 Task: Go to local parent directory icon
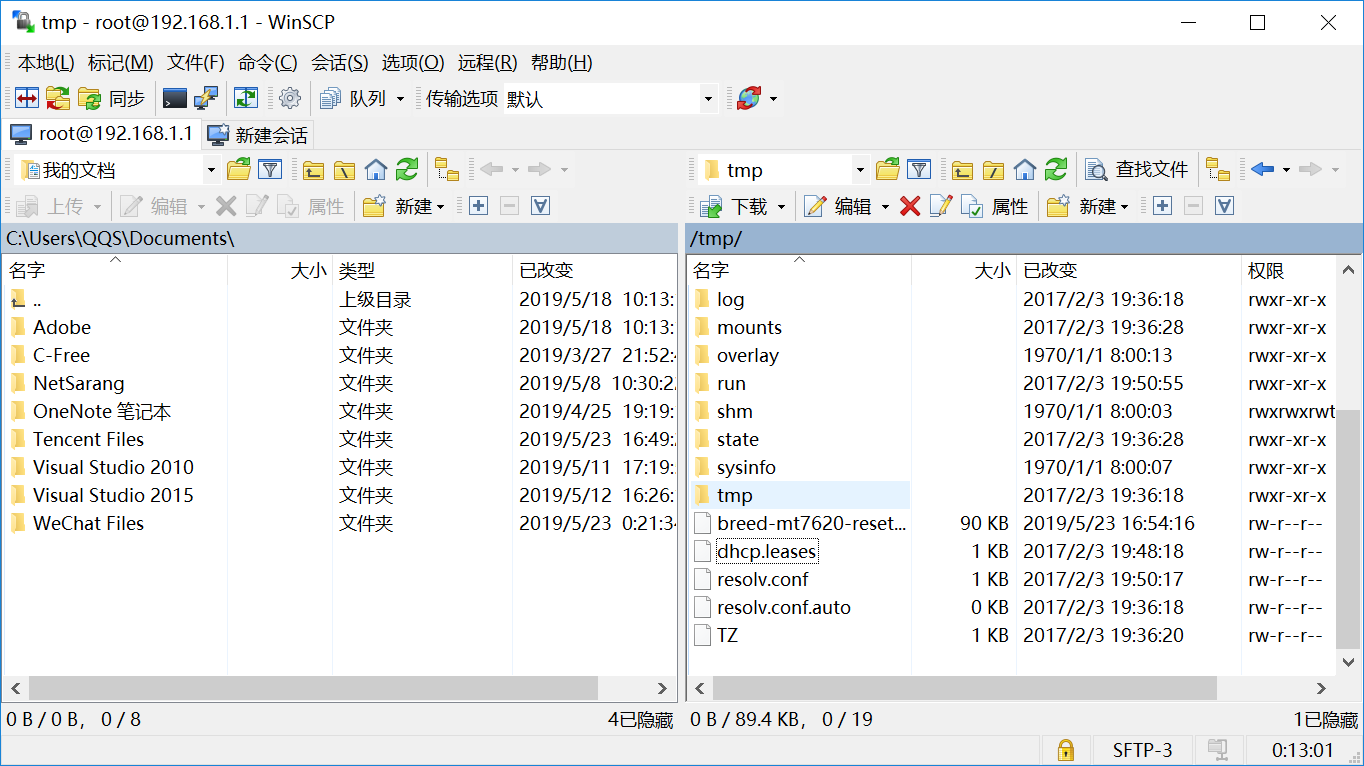(x=314, y=169)
